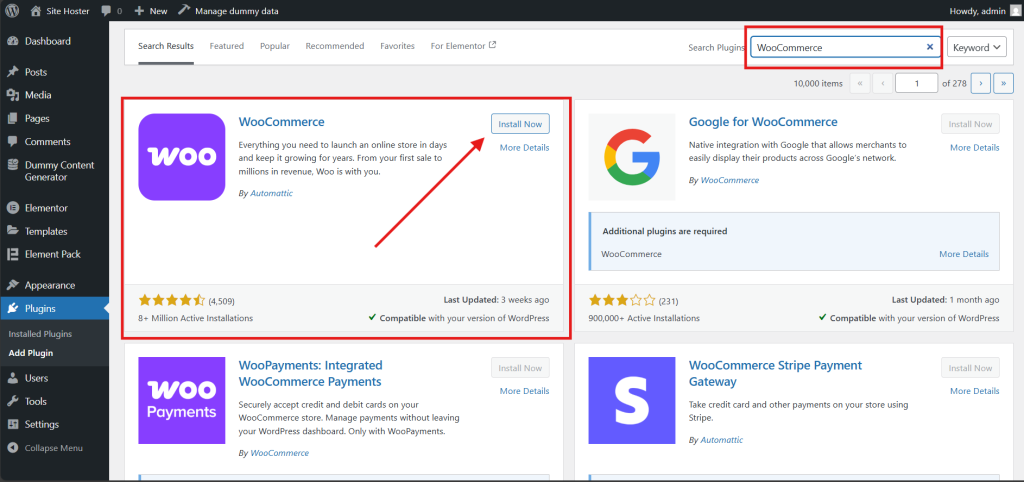Open the plus New content menu
Viewport: 1024px width, 482px height.
pyautogui.click(x=150, y=11)
